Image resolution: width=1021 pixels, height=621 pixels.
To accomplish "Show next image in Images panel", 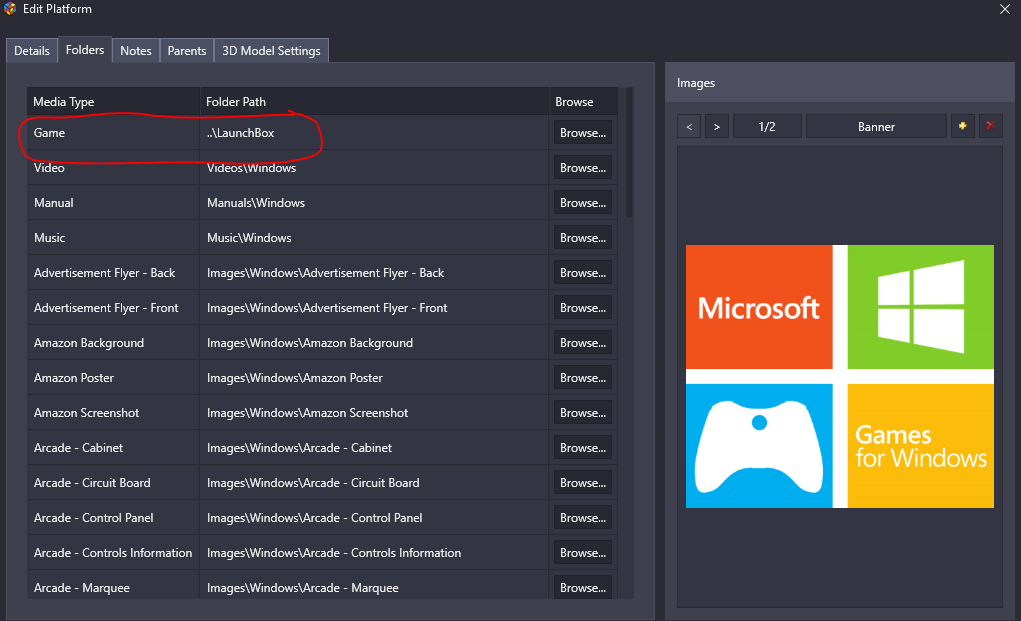I will pyautogui.click(x=716, y=126).
